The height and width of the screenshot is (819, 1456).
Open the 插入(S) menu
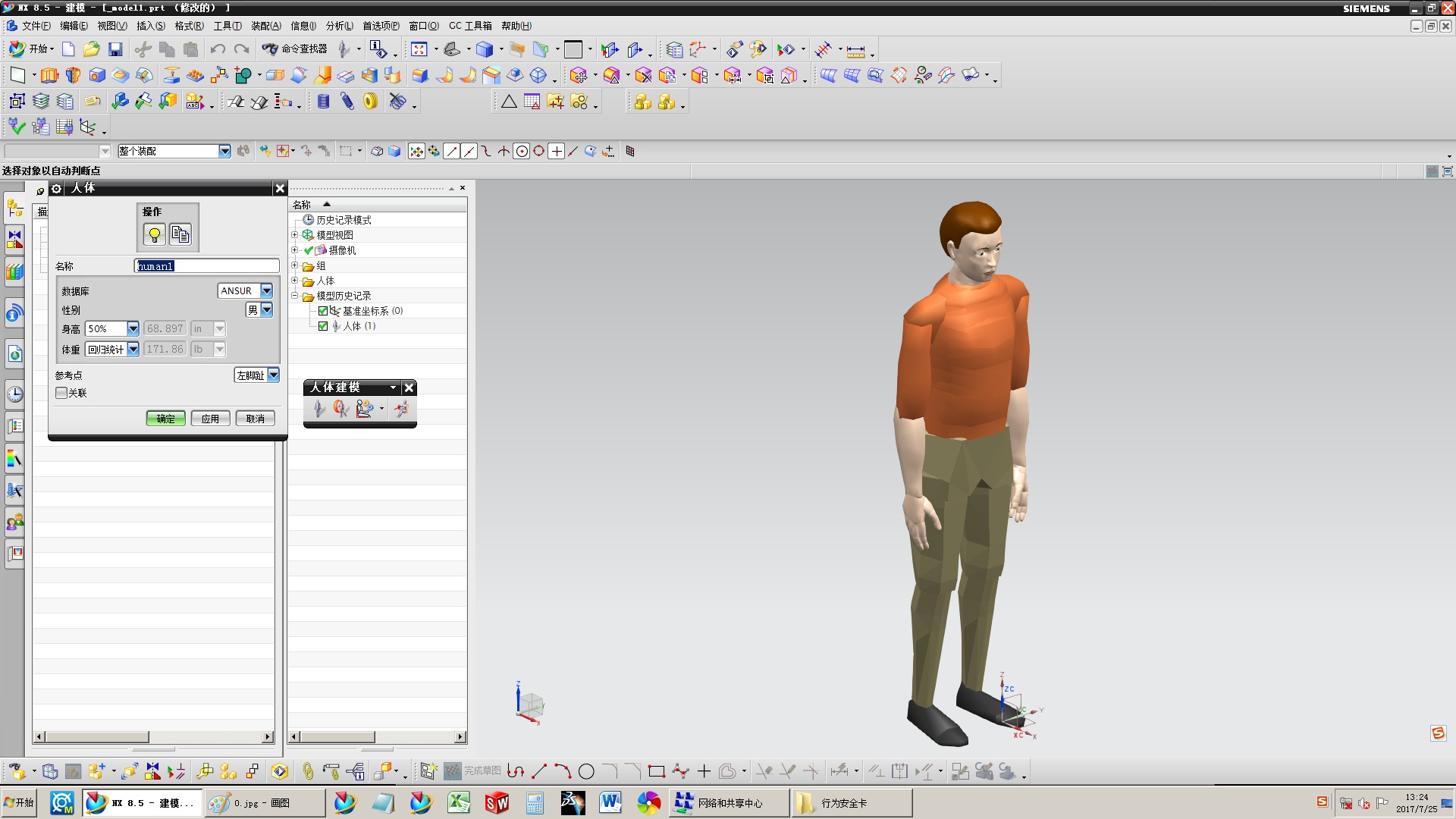(151, 26)
